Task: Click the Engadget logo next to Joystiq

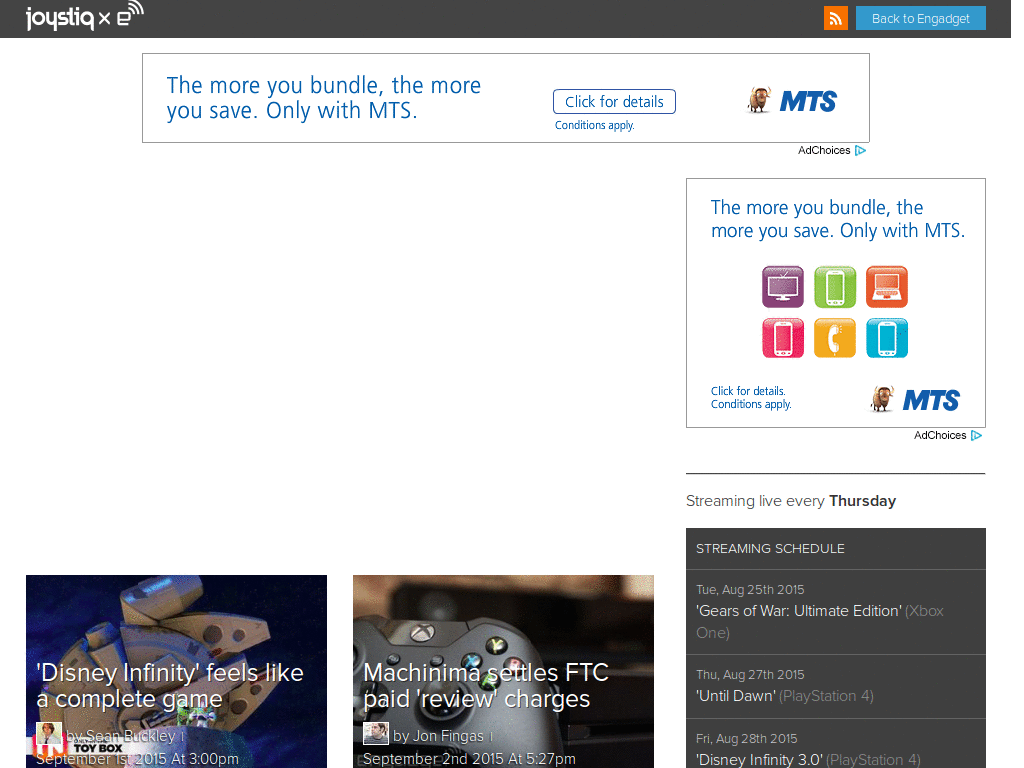Action: pos(130,14)
